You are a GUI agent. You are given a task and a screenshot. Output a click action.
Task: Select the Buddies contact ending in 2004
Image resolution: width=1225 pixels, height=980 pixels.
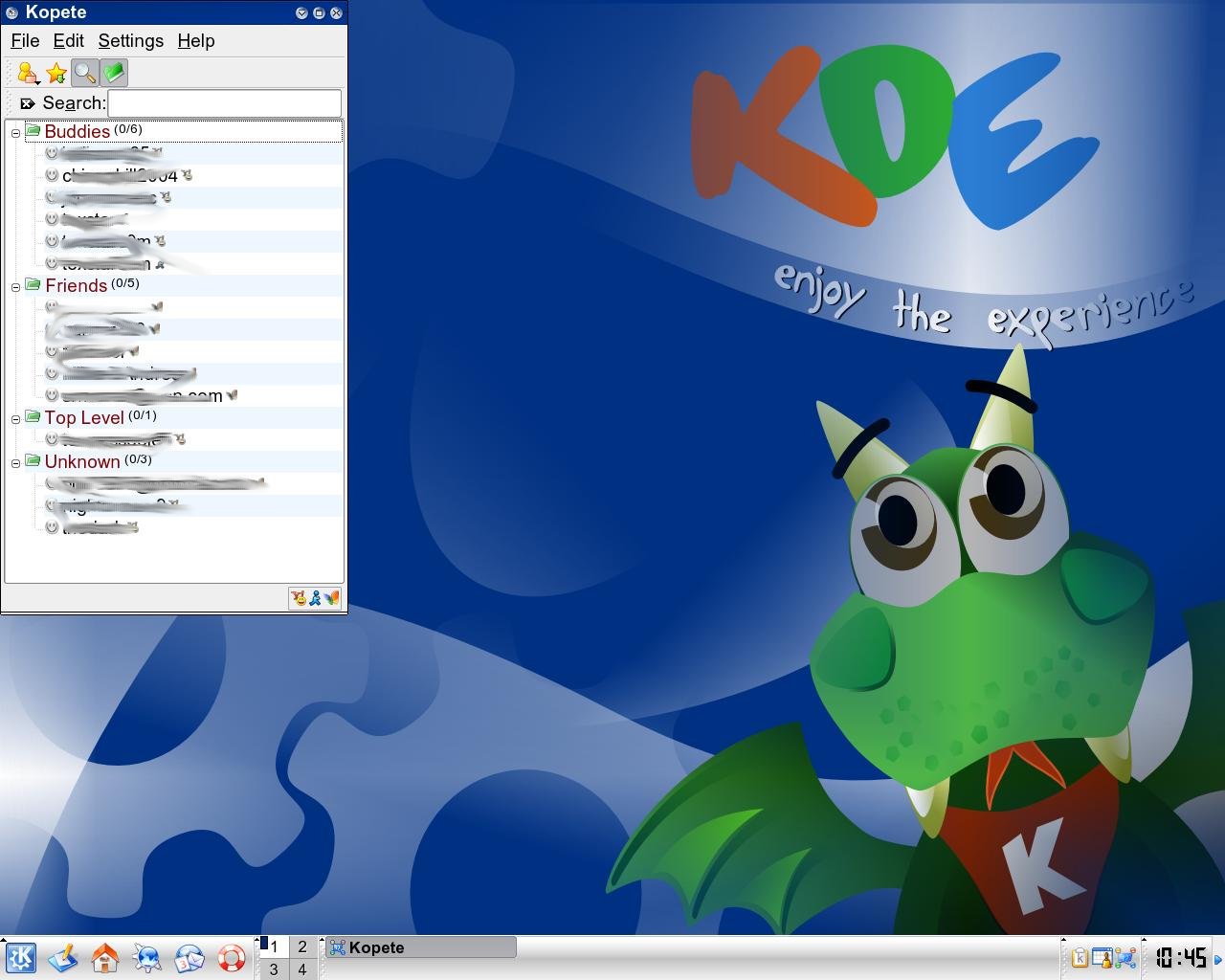coord(195,175)
